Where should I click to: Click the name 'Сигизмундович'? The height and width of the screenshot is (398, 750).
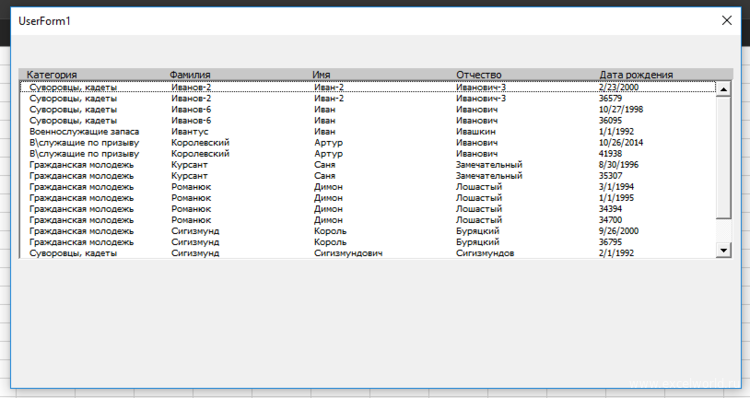click(x=348, y=253)
